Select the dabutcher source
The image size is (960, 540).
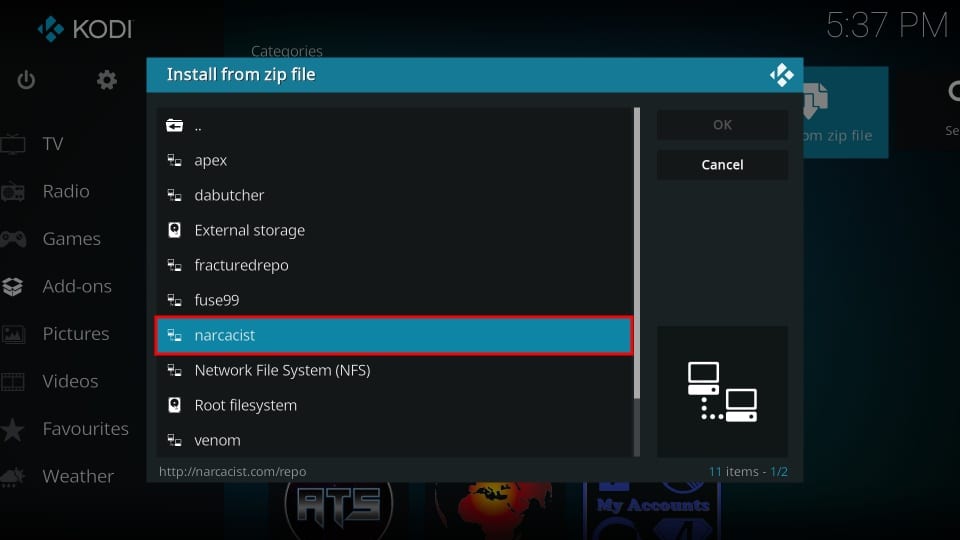tap(394, 195)
